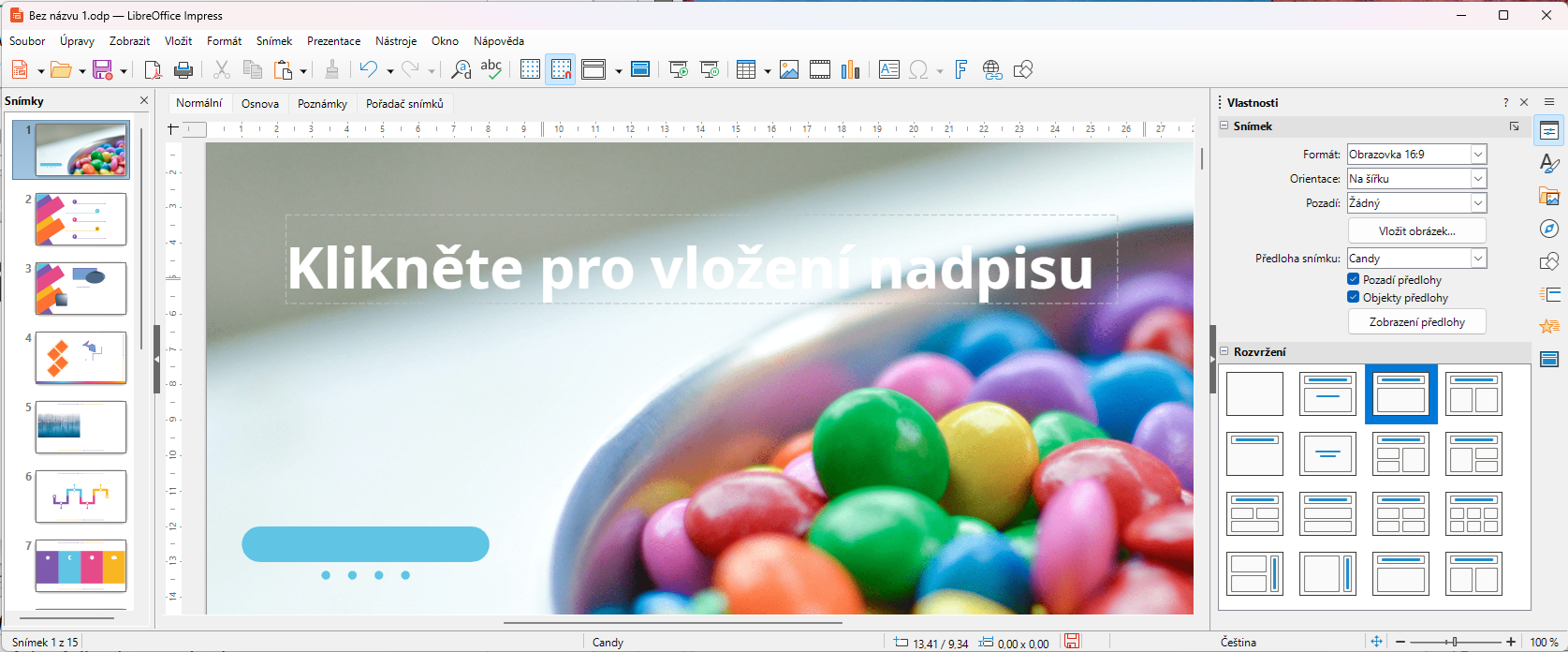The height and width of the screenshot is (652, 1568).
Task: Switch to the Pořadač snímků tab
Action: click(404, 104)
